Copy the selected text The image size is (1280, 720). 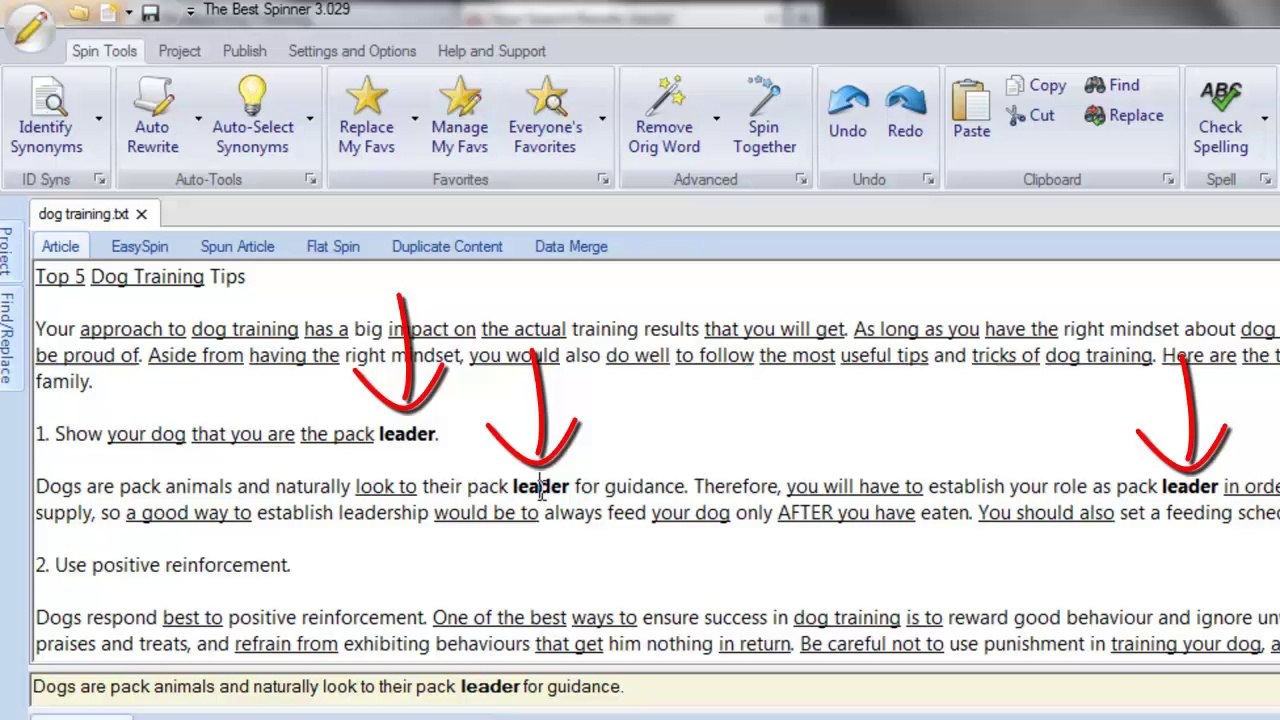point(1036,85)
